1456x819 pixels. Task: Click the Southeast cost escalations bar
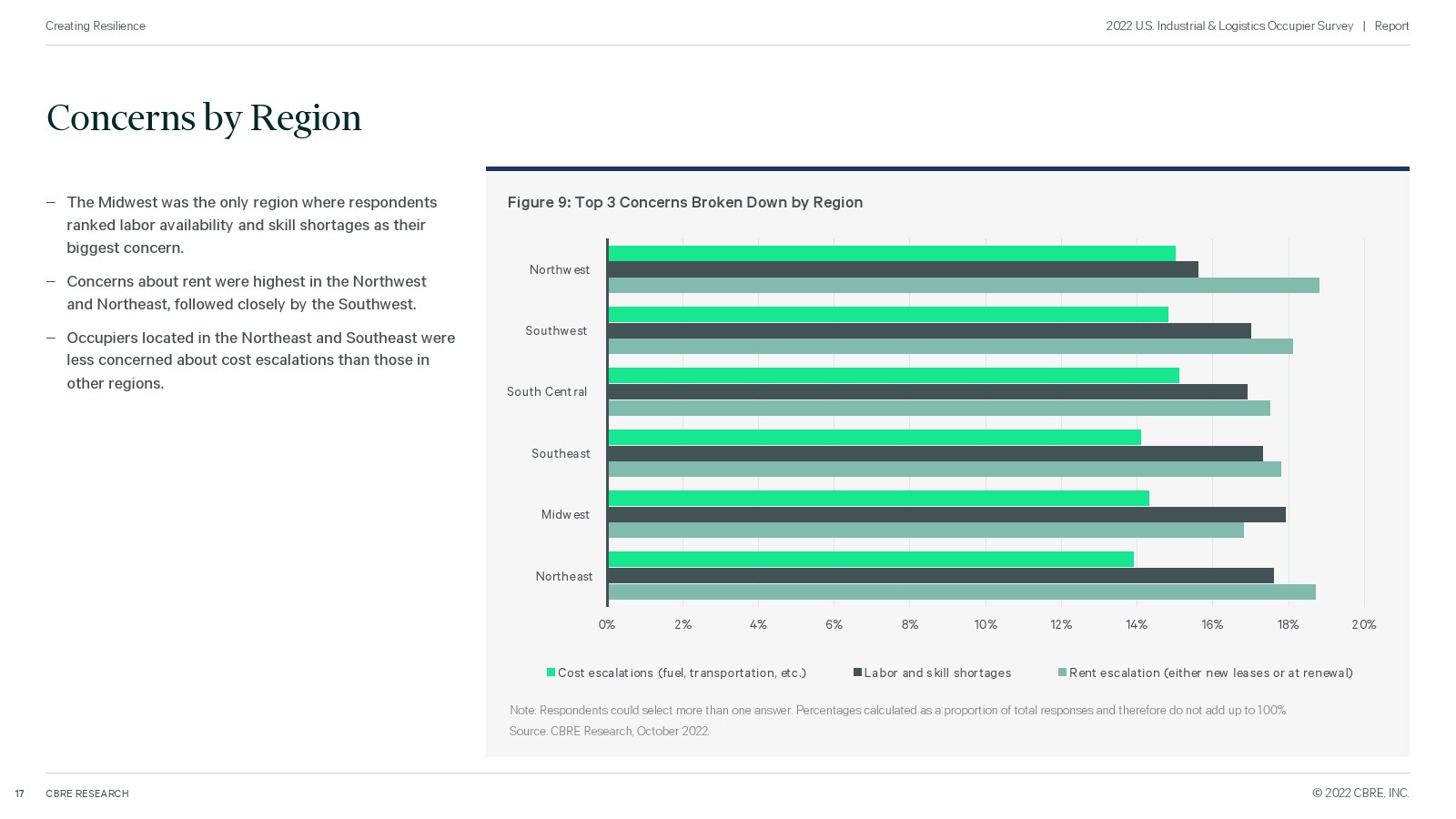pyautogui.click(x=875, y=438)
